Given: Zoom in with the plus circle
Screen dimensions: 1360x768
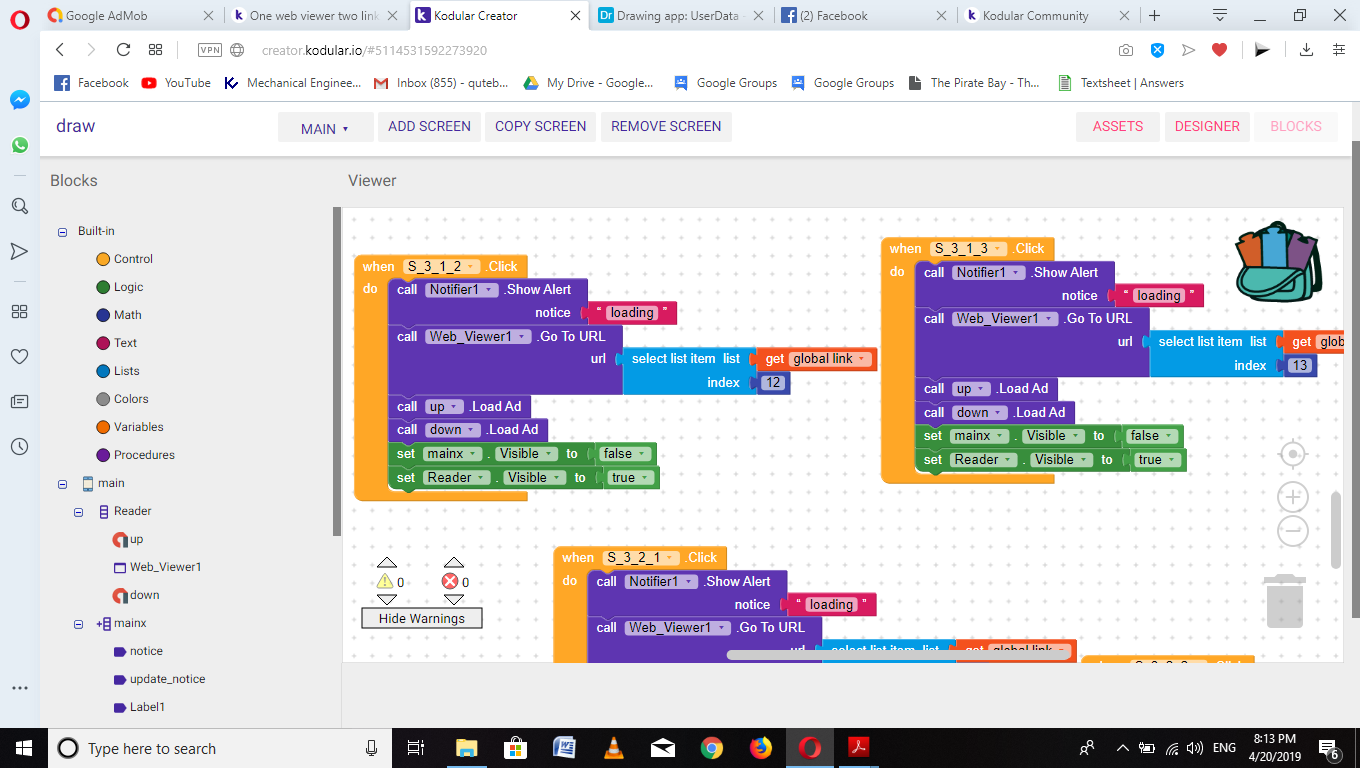Looking at the screenshot, I should point(1293,497).
